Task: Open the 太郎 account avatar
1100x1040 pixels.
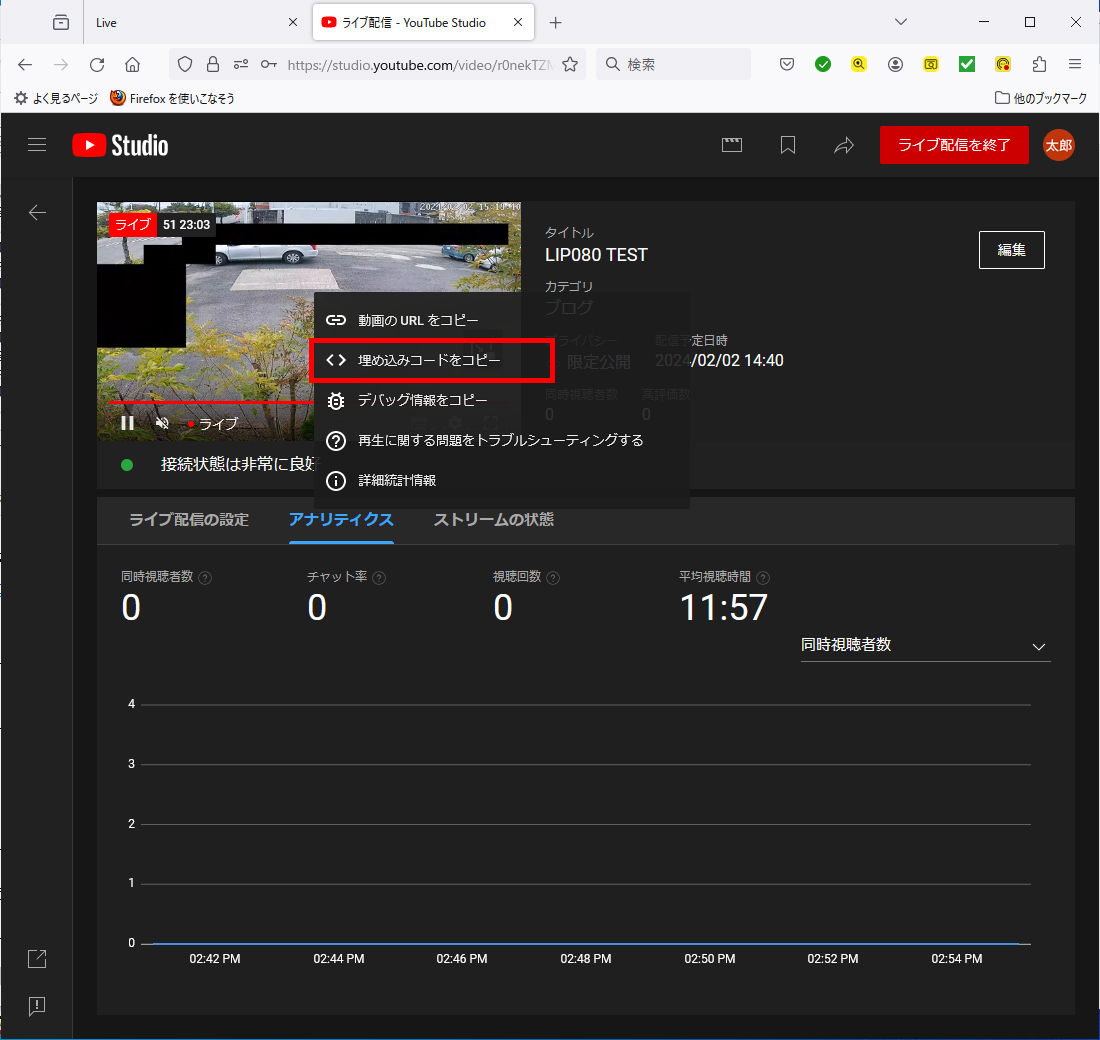Action: pyautogui.click(x=1059, y=145)
